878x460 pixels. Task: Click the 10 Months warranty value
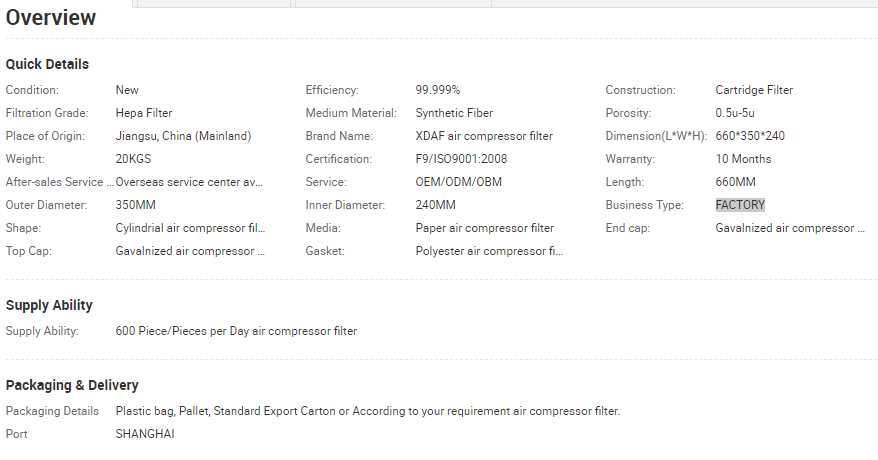pos(743,159)
